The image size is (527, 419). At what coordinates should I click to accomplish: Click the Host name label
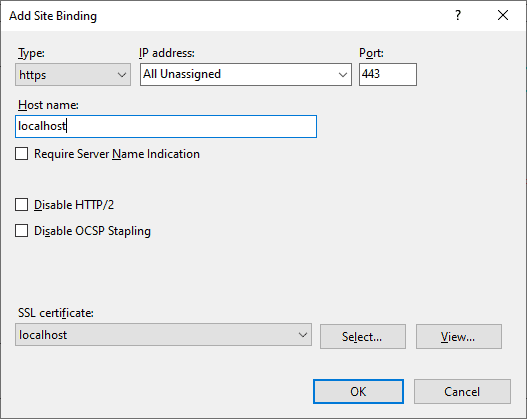point(48,105)
